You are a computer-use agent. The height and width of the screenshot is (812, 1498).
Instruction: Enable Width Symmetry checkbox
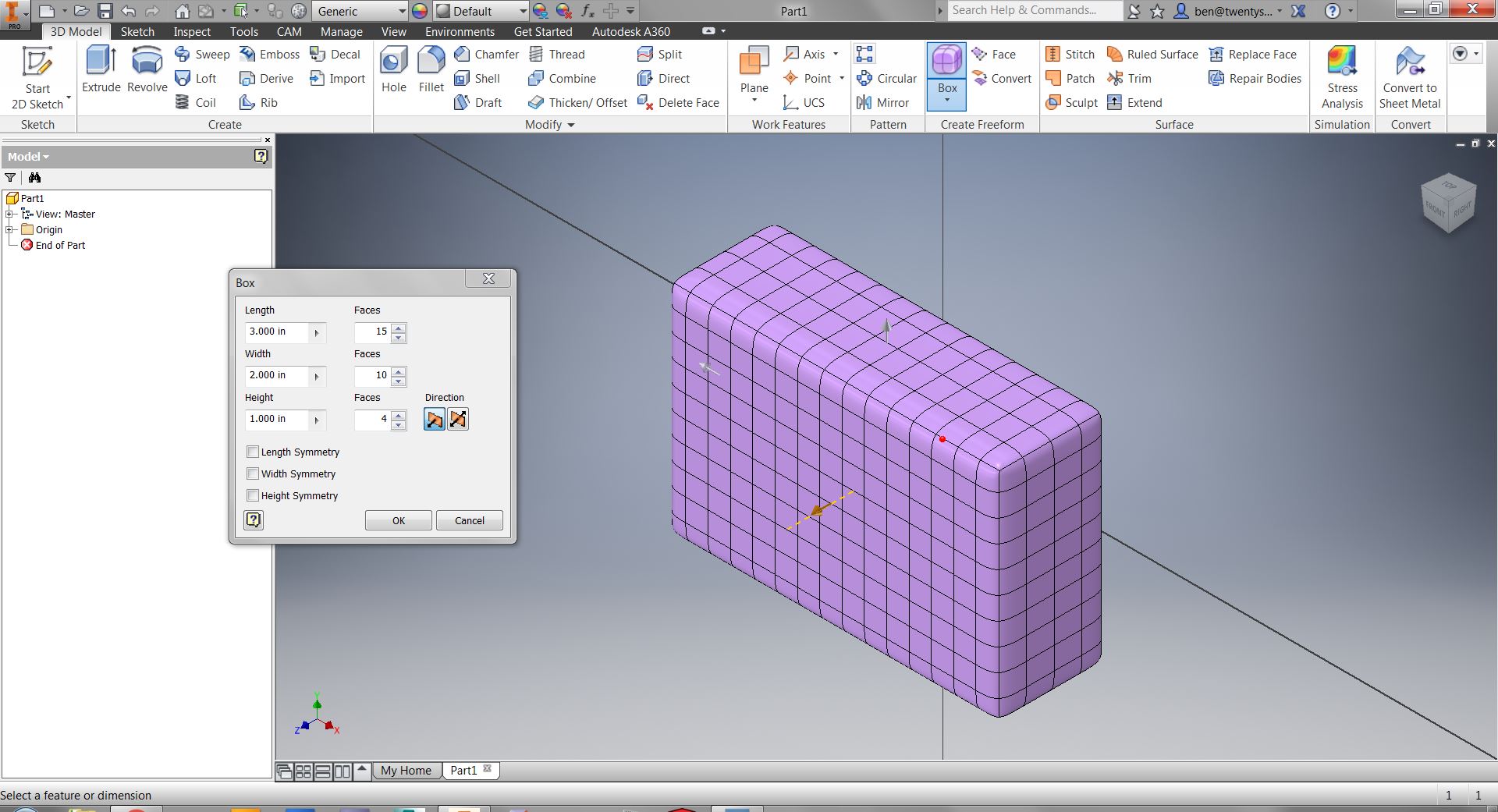point(253,473)
